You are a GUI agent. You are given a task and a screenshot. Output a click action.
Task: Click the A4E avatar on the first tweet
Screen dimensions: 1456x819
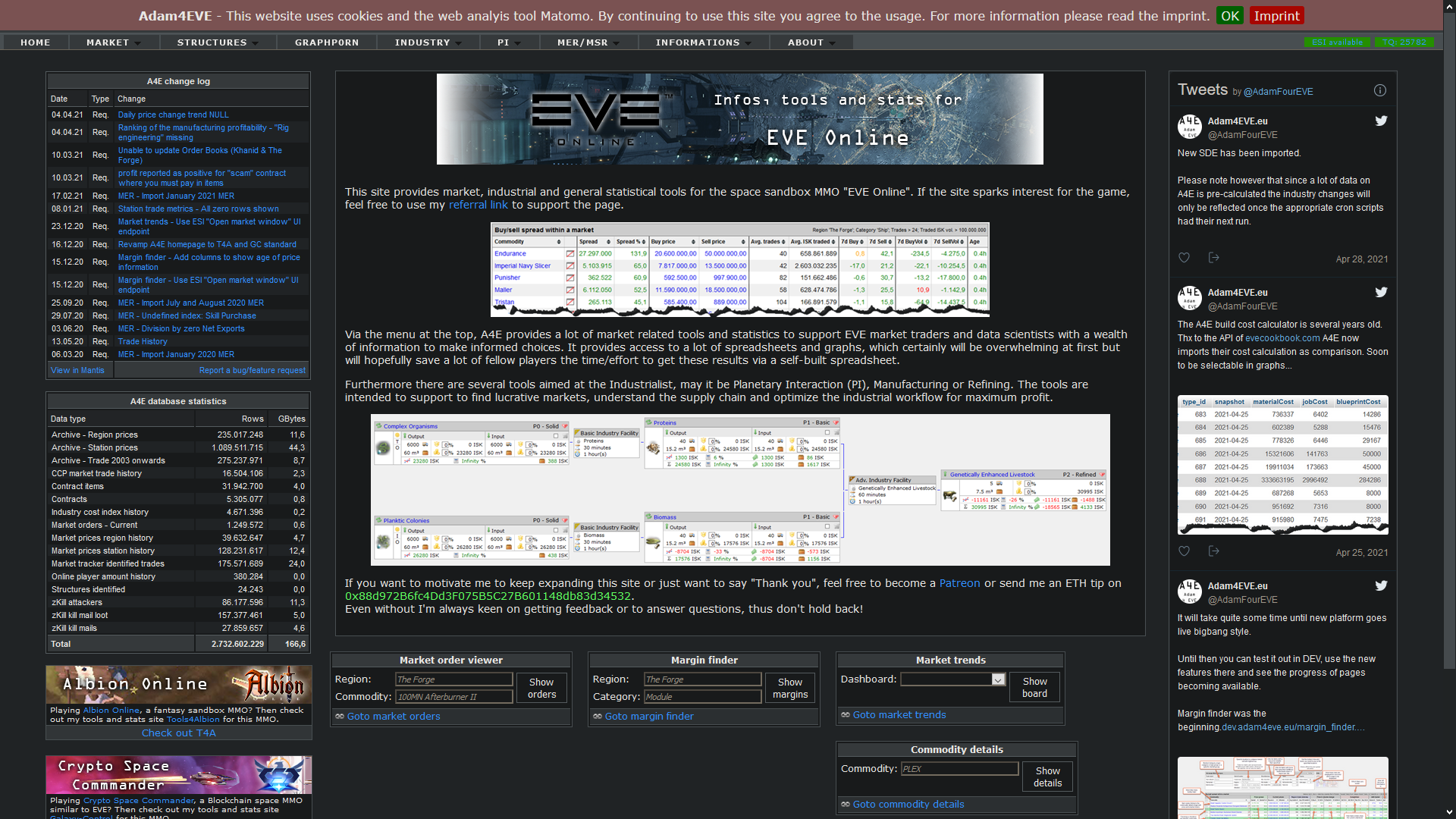[x=1189, y=127]
